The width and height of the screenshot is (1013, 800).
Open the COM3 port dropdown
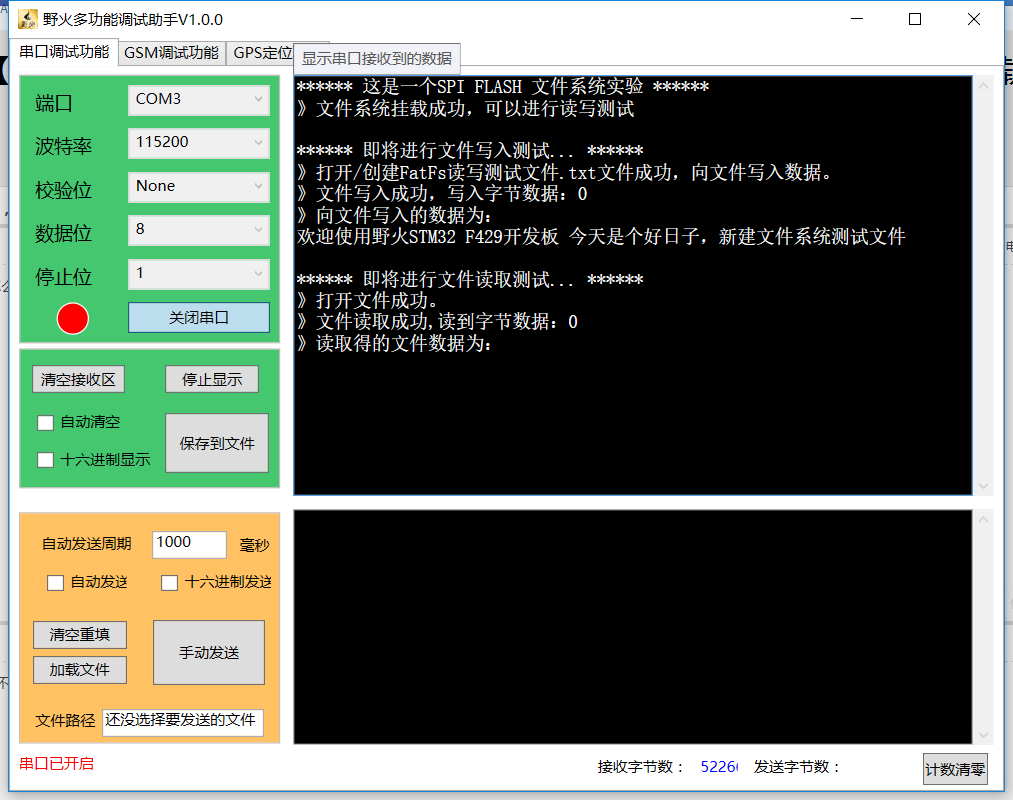[x=198, y=99]
